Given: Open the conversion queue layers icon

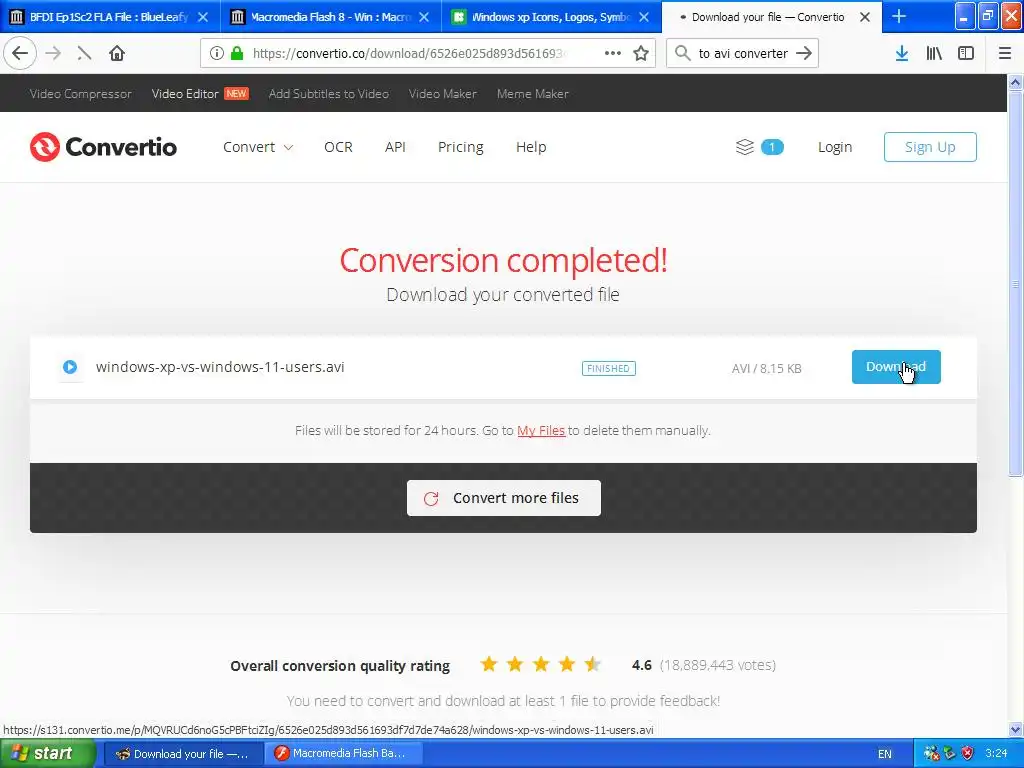Looking at the screenshot, I should tap(744, 147).
